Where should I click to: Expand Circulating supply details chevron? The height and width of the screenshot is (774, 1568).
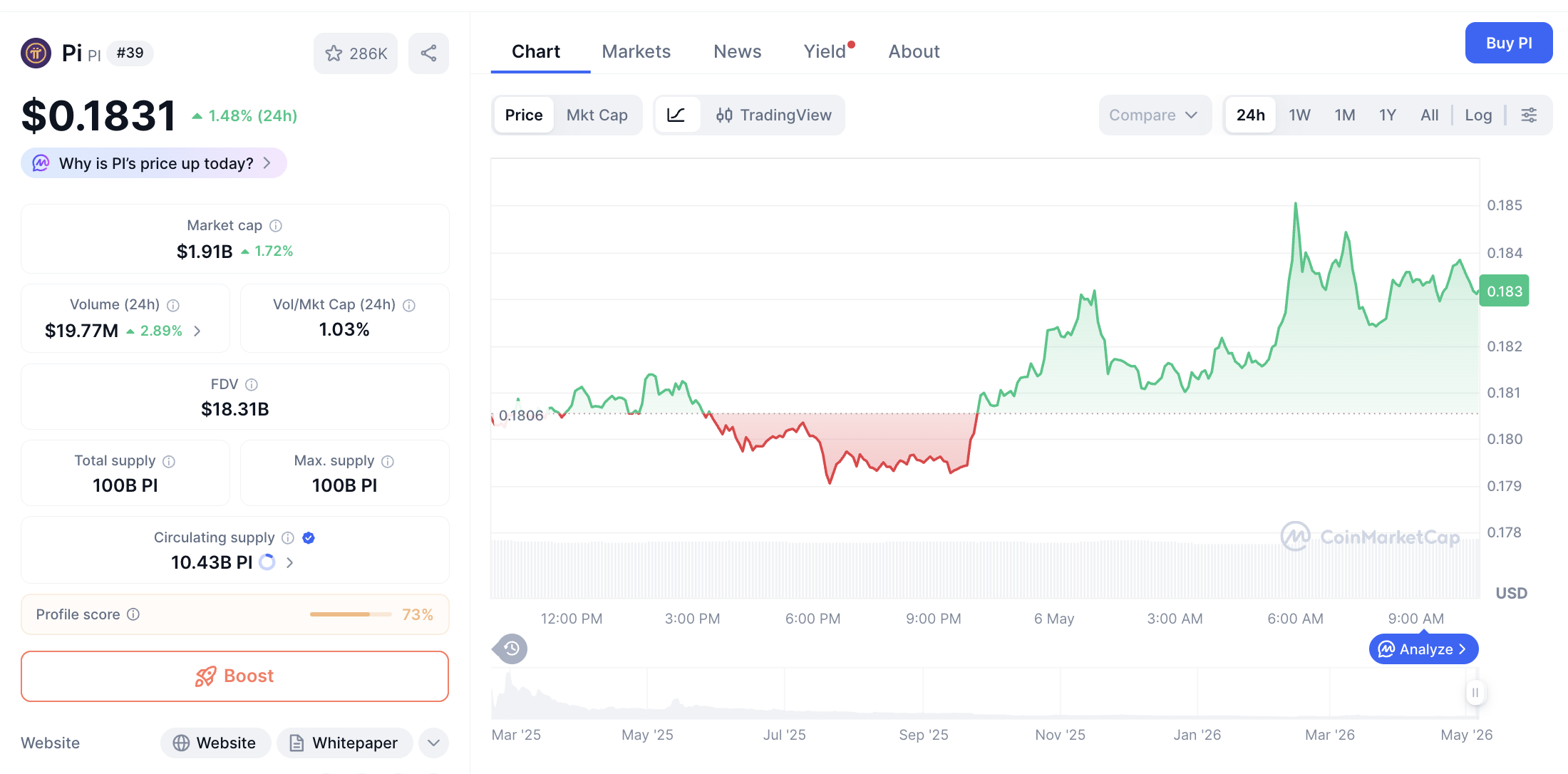pyautogui.click(x=289, y=562)
